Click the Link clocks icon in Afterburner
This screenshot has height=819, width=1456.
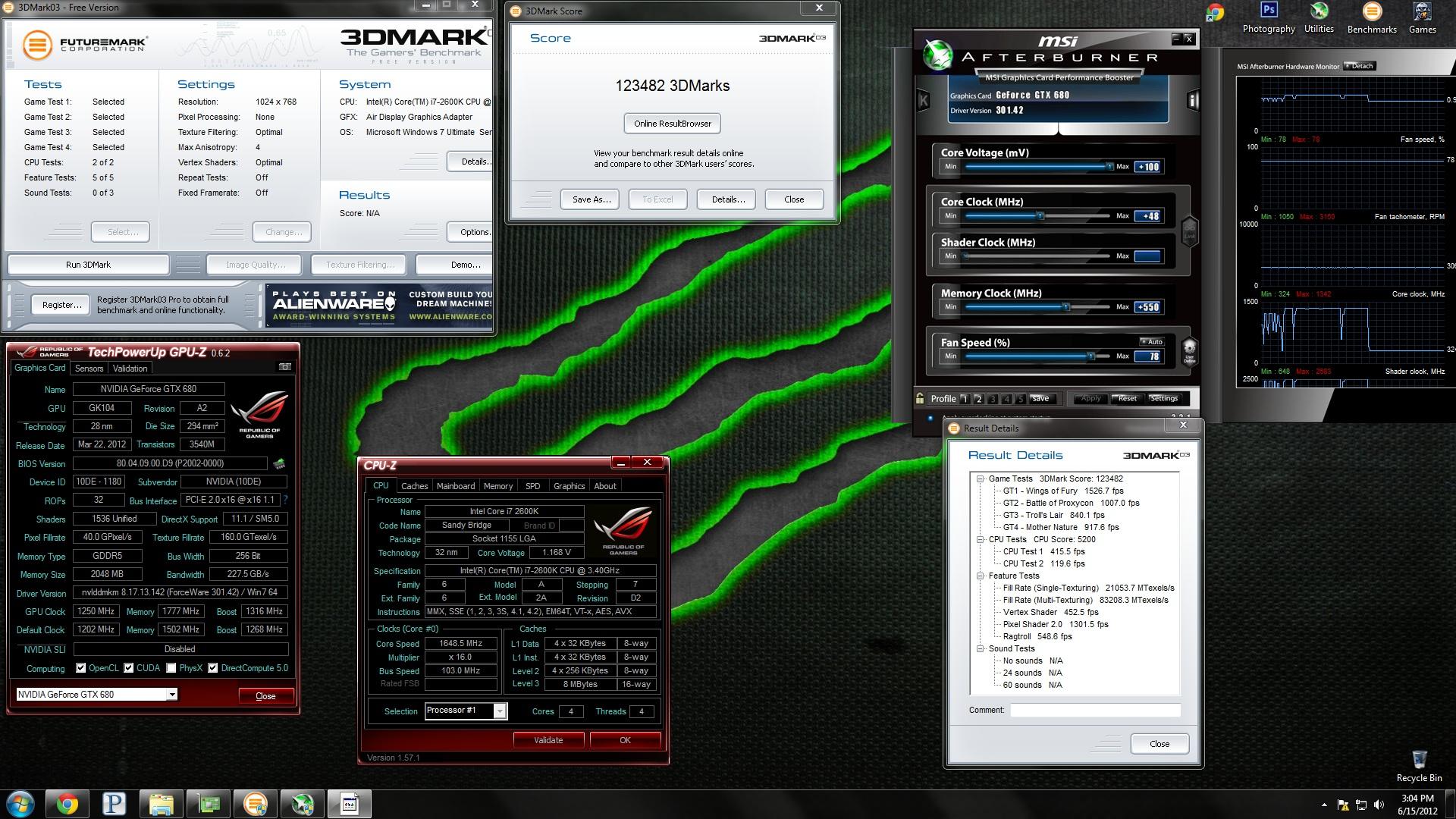(1189, 230)
